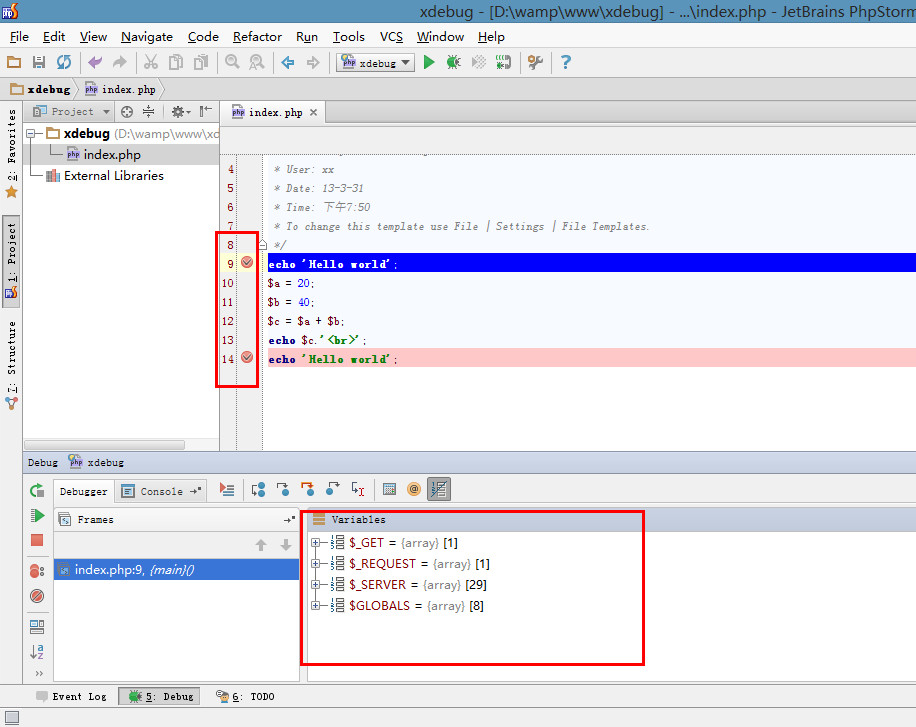Open the 6: TODO tool window
Image resolution: width=916 pixels, height=727 pixels.
pyautogui.click(x=245, y=696)
